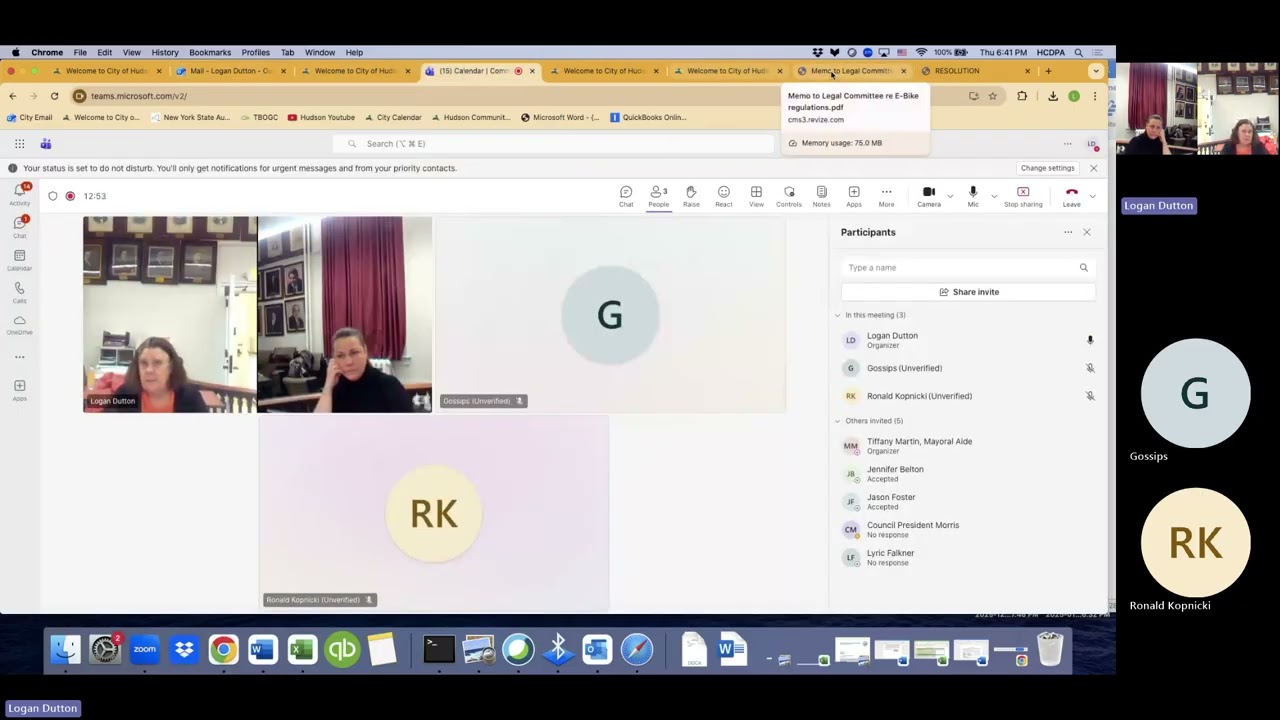Open the QuickBooks Online bookmark
Image resolution: width=1280 pixels, height=720 pixels.
tap(647, 117)
